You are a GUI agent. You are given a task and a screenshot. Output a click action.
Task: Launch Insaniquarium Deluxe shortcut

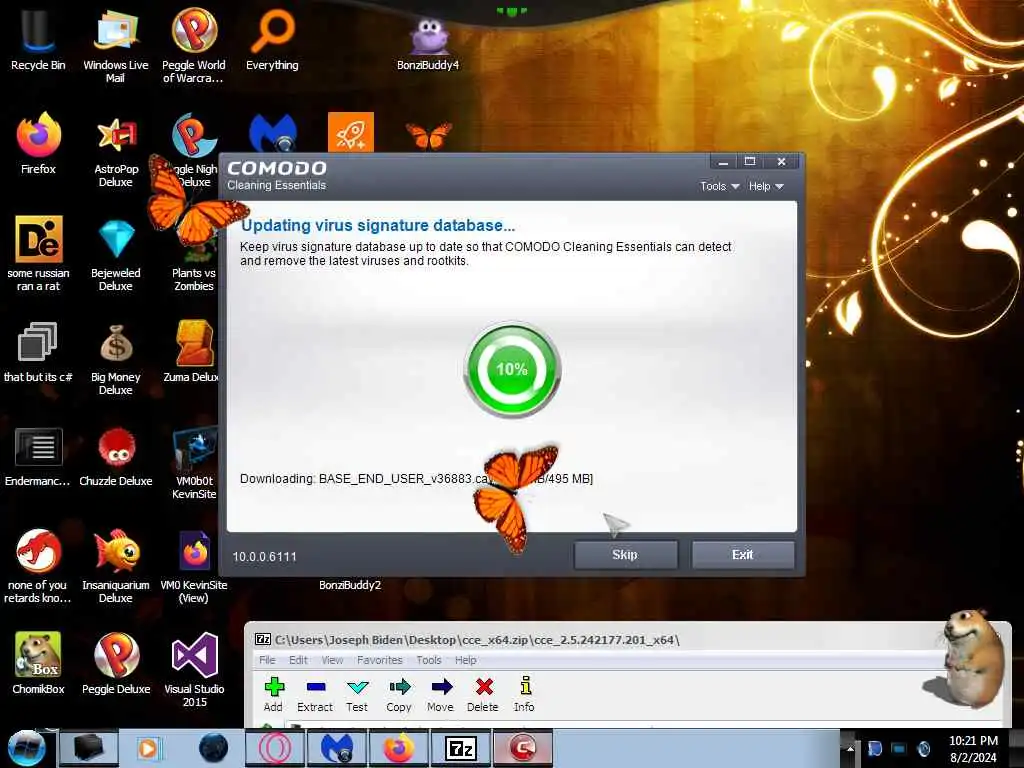pyautogui.click(x=116, y=566)
